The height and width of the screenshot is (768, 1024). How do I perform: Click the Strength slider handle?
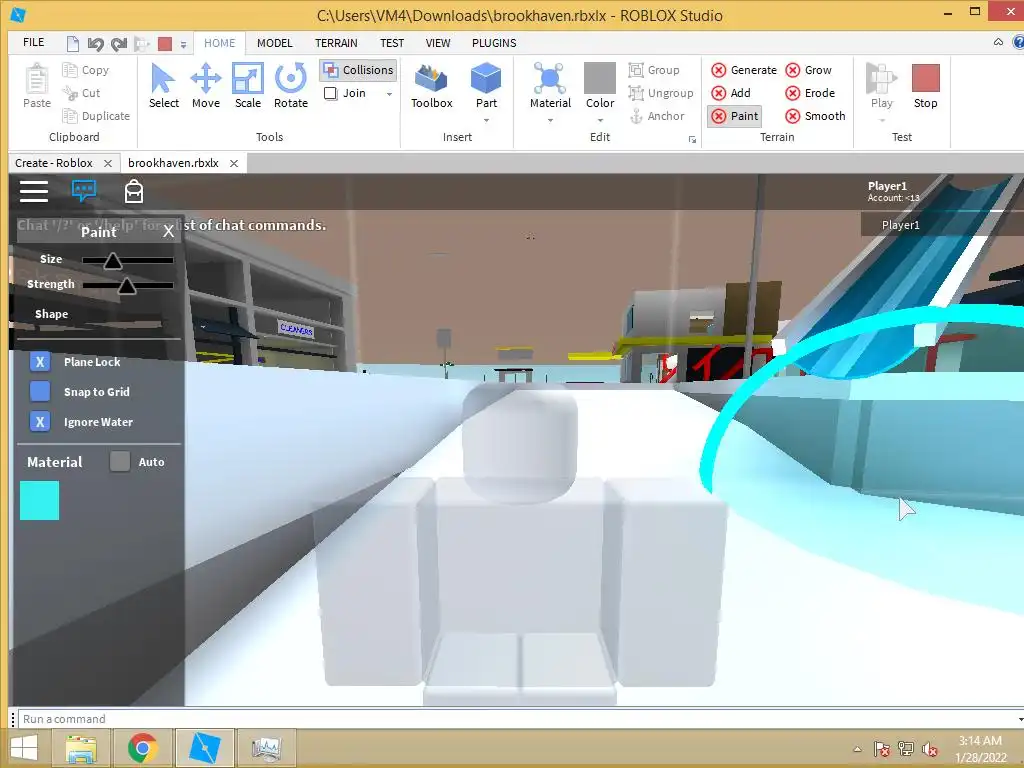coord(127,285)
